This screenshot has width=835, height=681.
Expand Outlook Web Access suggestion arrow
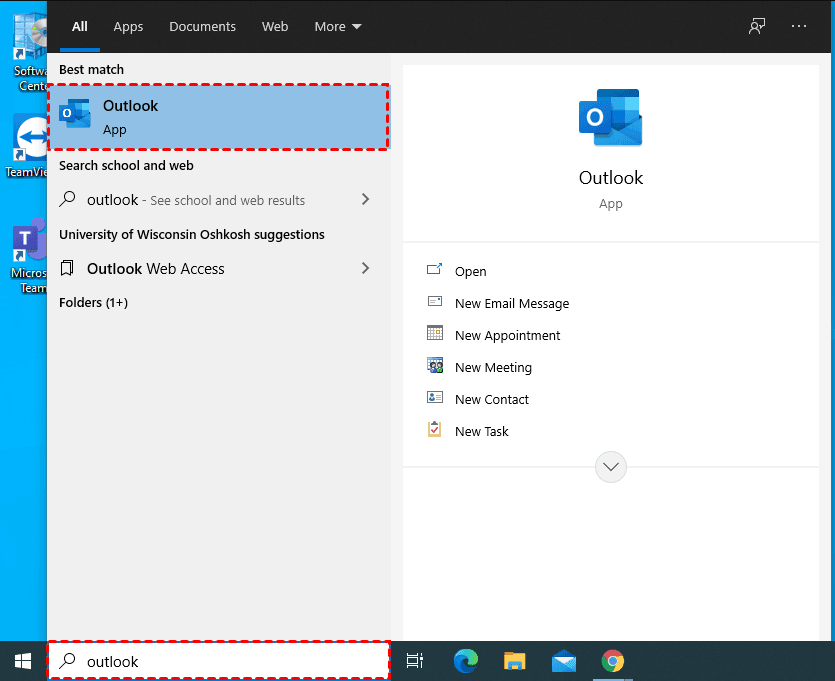(365, 268)
